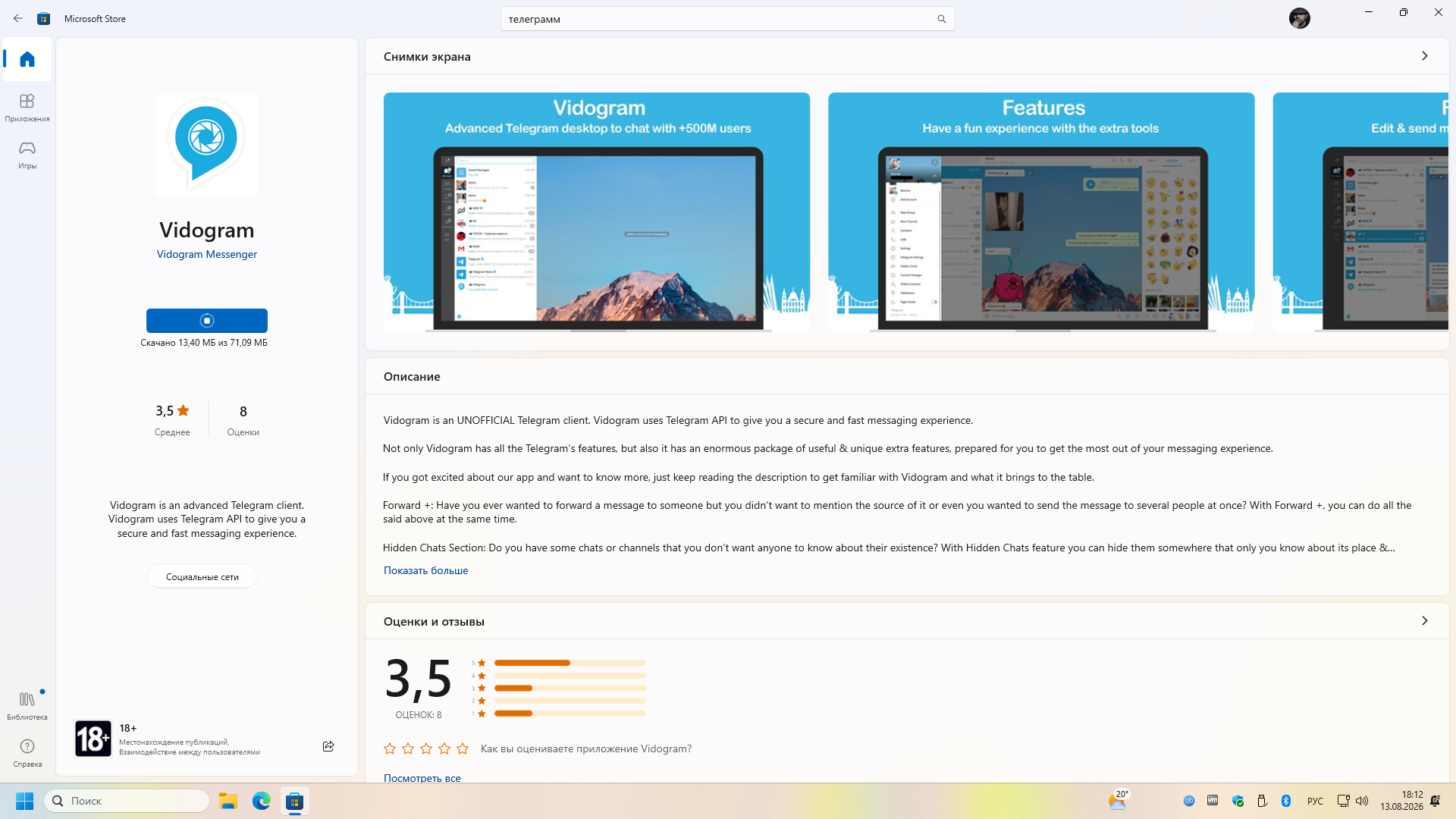The width and height of the screenshot is (1456, 819).
Task: Open the Vidogram Messenger publisher link
Action: coord(207,255)
